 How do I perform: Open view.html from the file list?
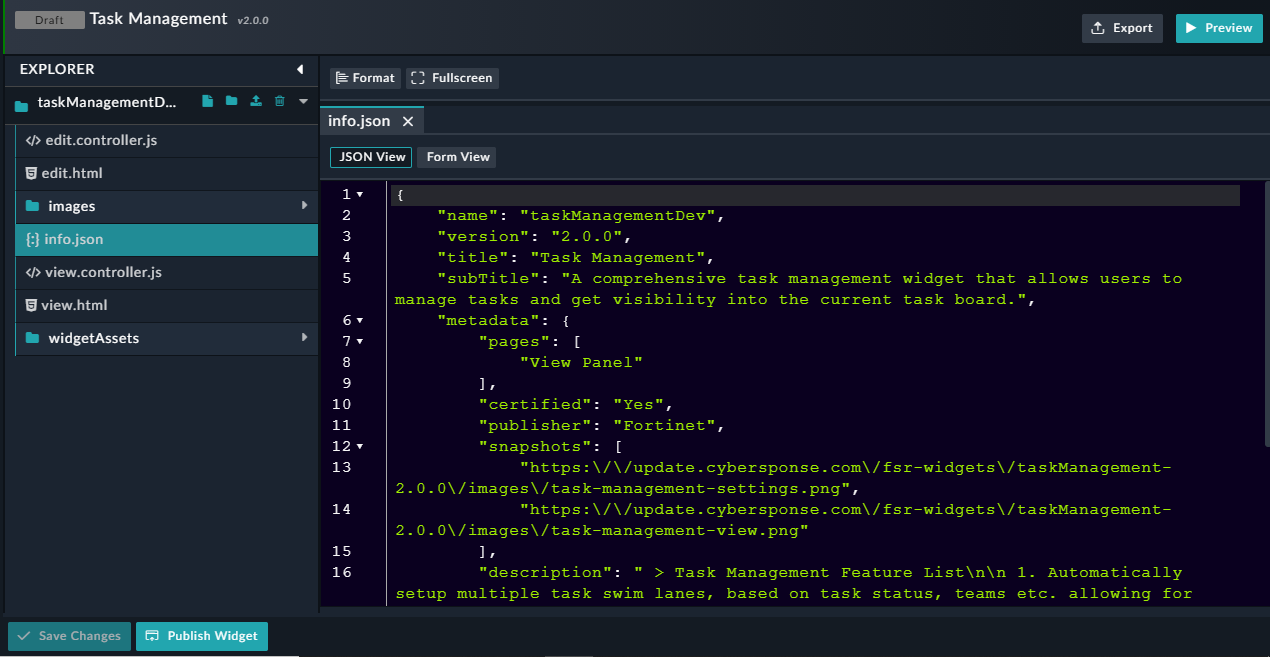[74, 305]
